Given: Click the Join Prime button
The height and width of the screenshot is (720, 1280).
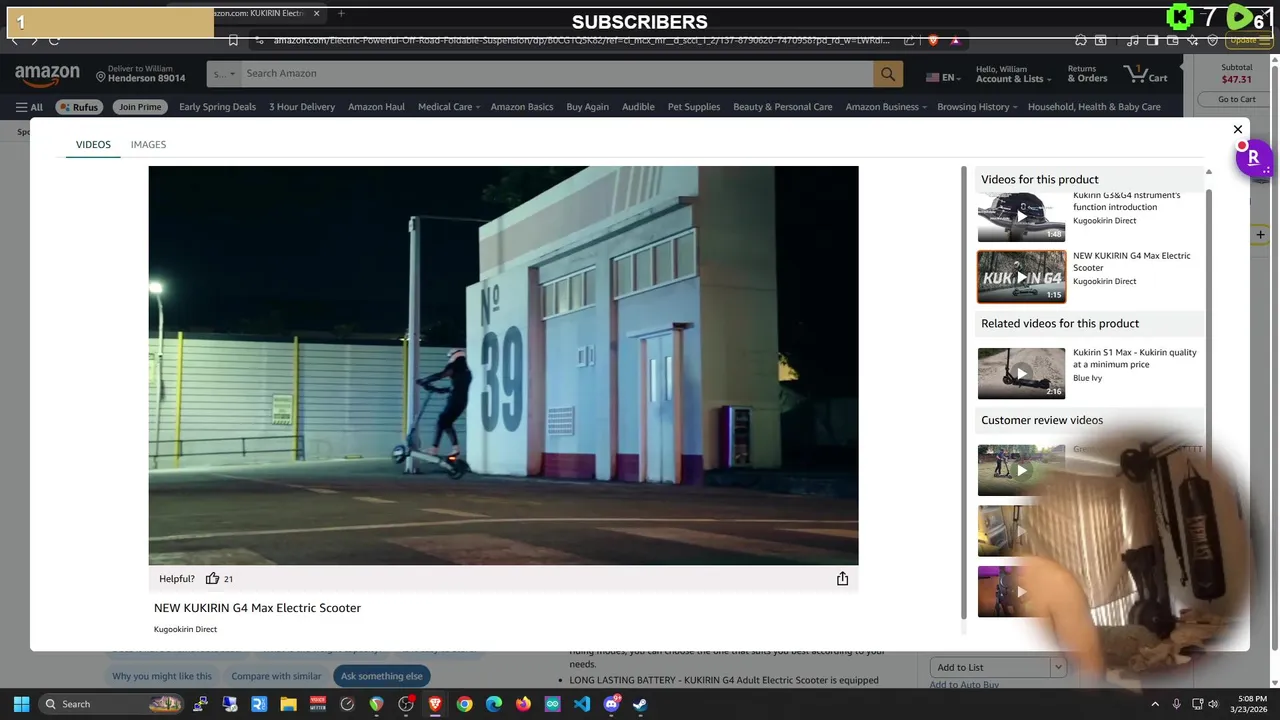Looking at the screenshot, I should click(140, 107).
